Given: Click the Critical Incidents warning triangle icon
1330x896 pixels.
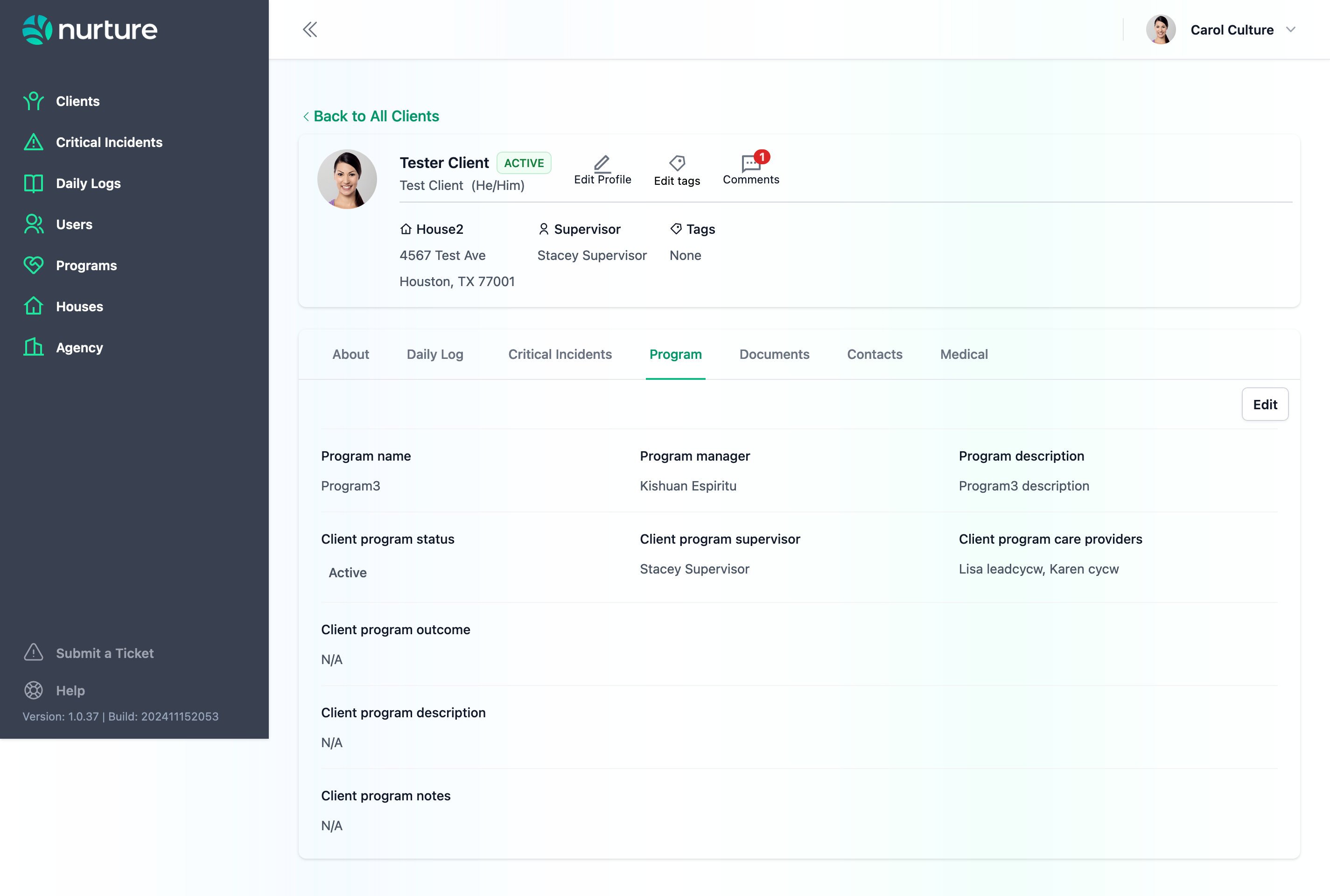Looking at the screenshot, I should coord(33,142).
